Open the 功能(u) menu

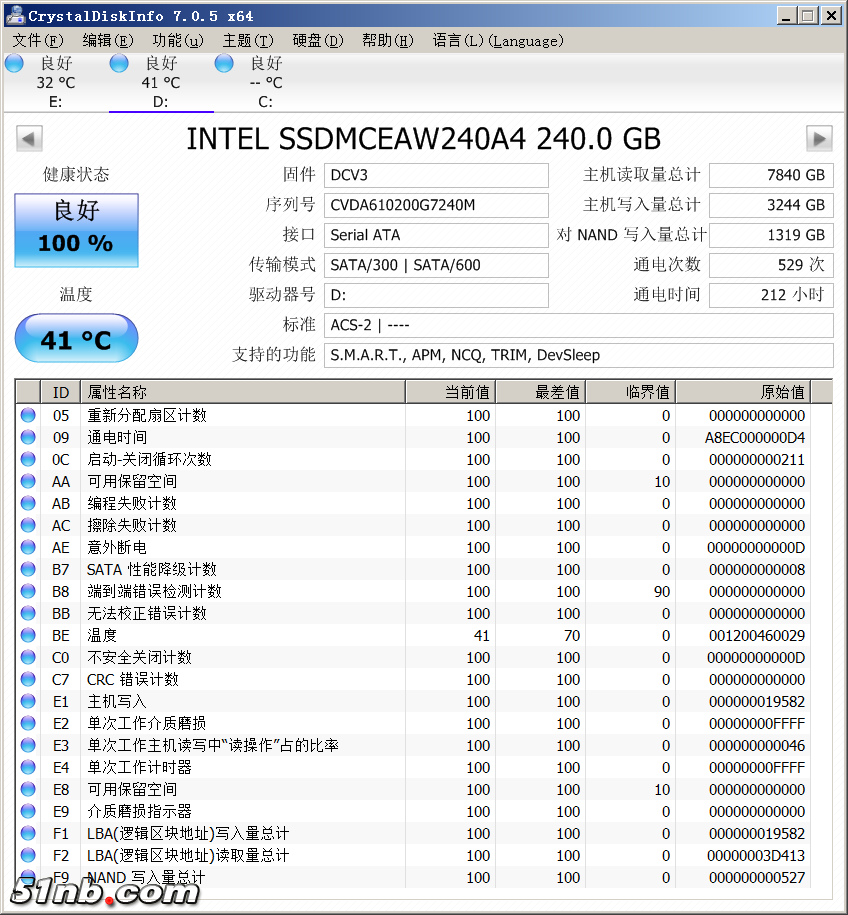point(178,40)
